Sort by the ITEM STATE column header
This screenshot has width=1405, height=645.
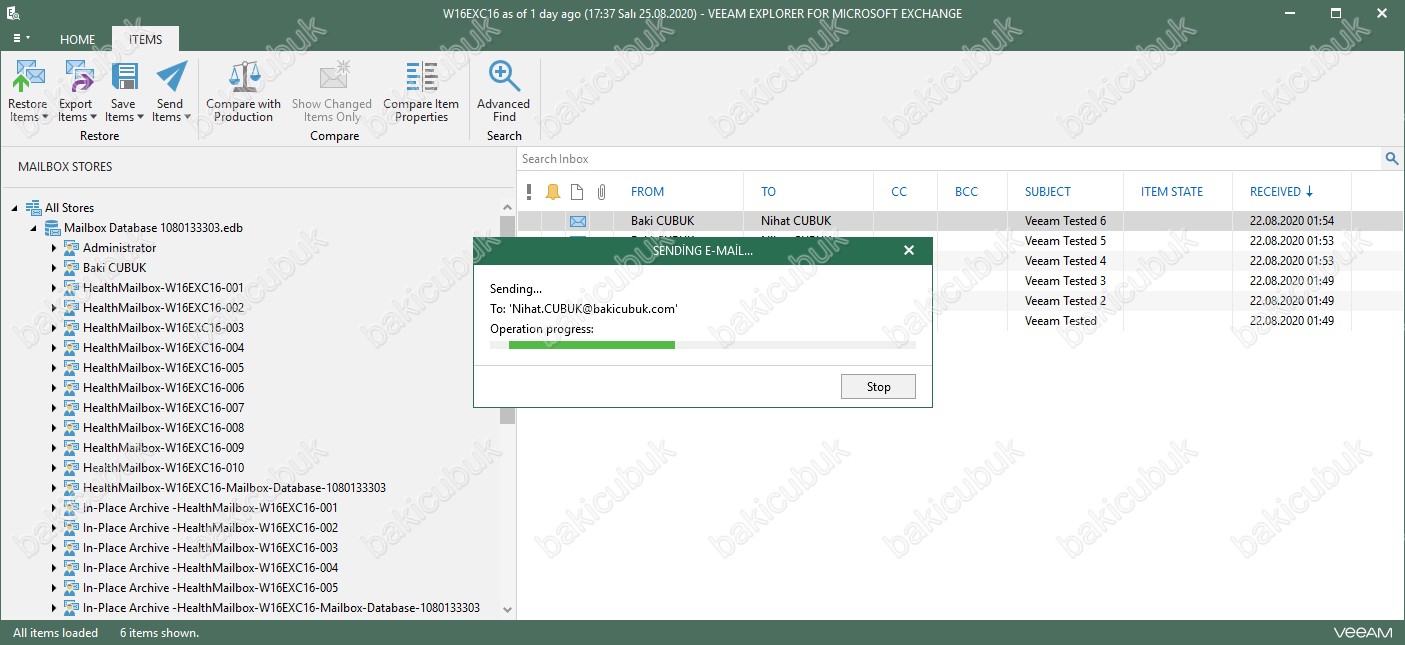1172,192
